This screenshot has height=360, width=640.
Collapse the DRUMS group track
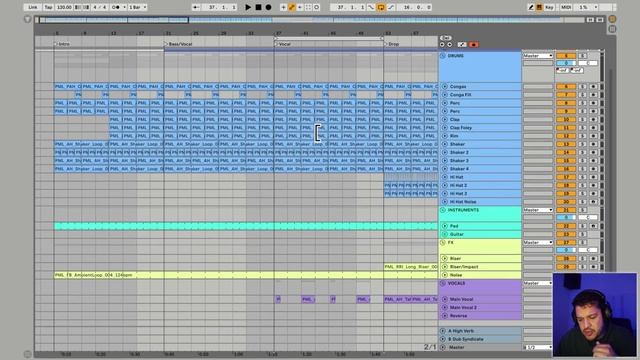pyautogui.click(x=443, y=56)
